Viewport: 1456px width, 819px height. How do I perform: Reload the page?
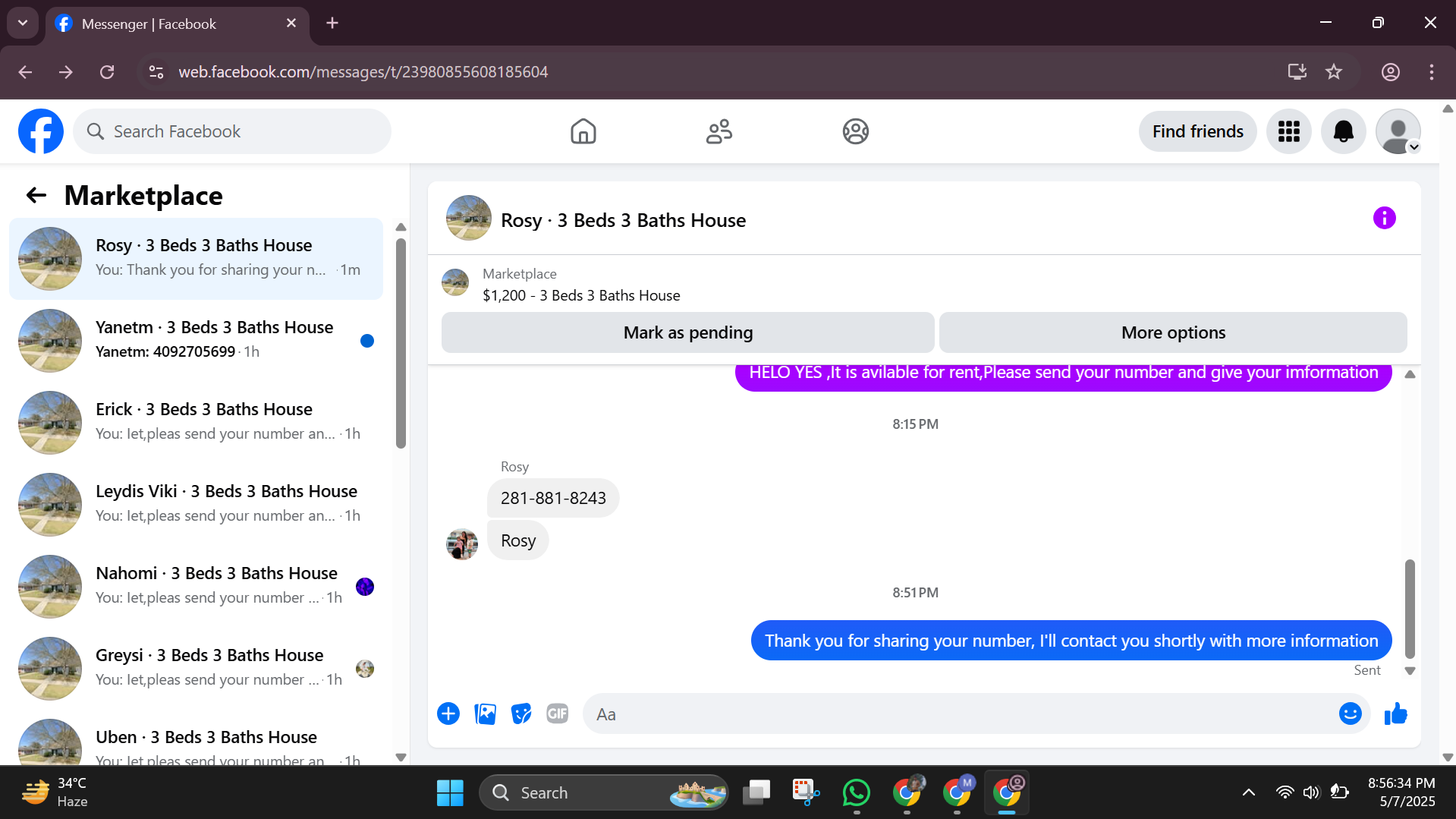pos(107,72)
